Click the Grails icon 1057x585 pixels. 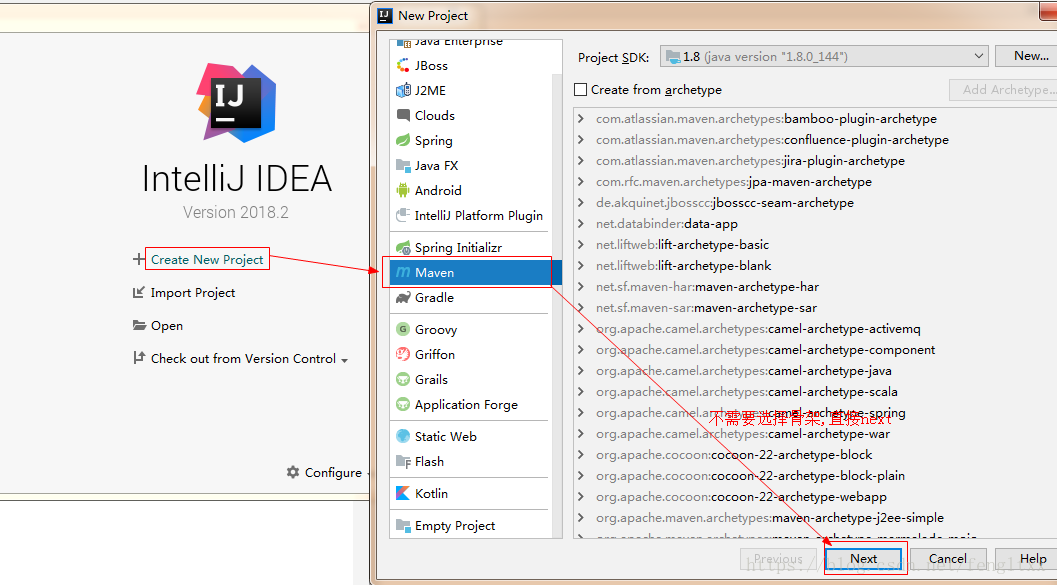point(403,379)
